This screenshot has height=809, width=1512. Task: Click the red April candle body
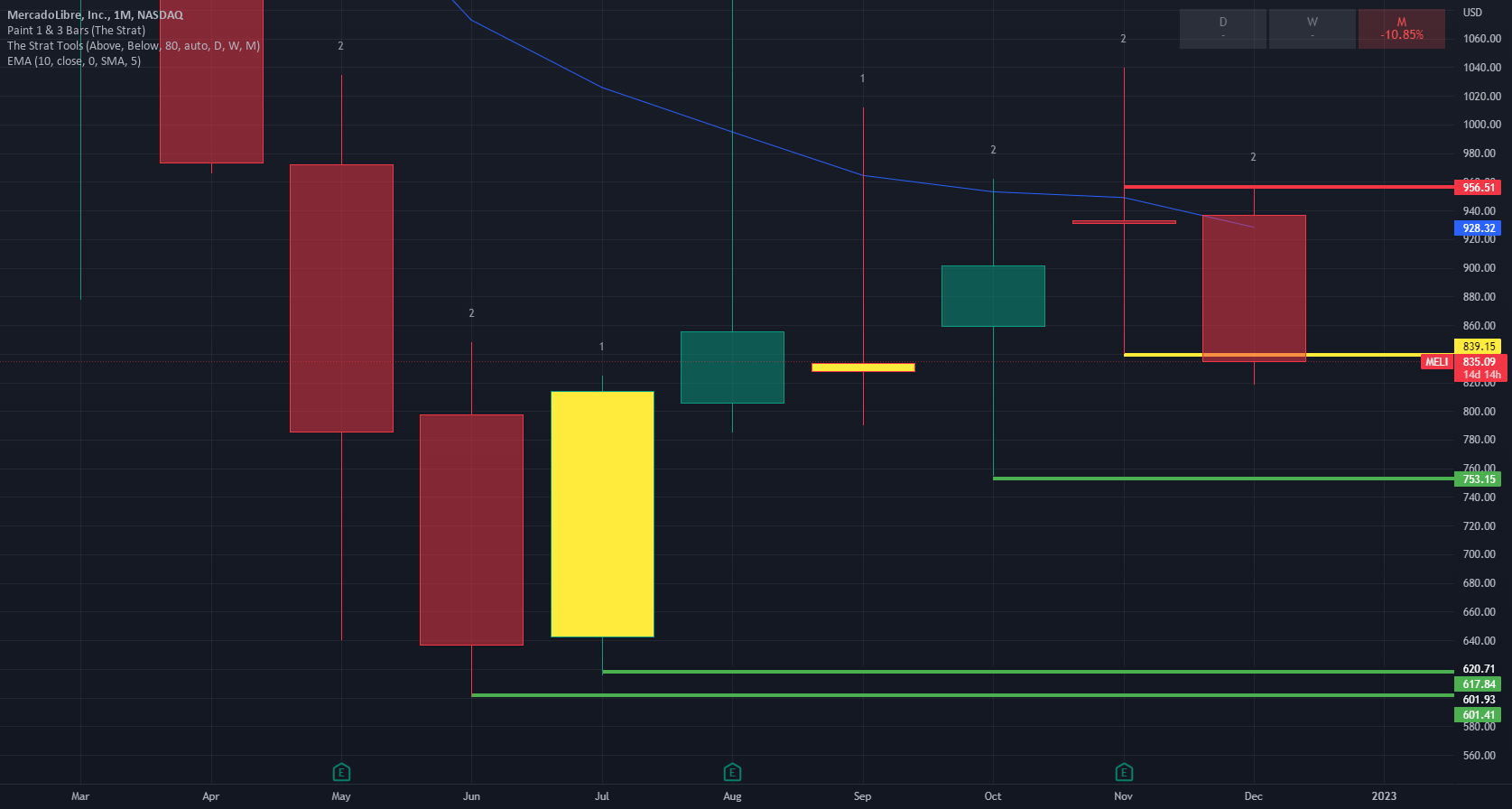(211, 81)
